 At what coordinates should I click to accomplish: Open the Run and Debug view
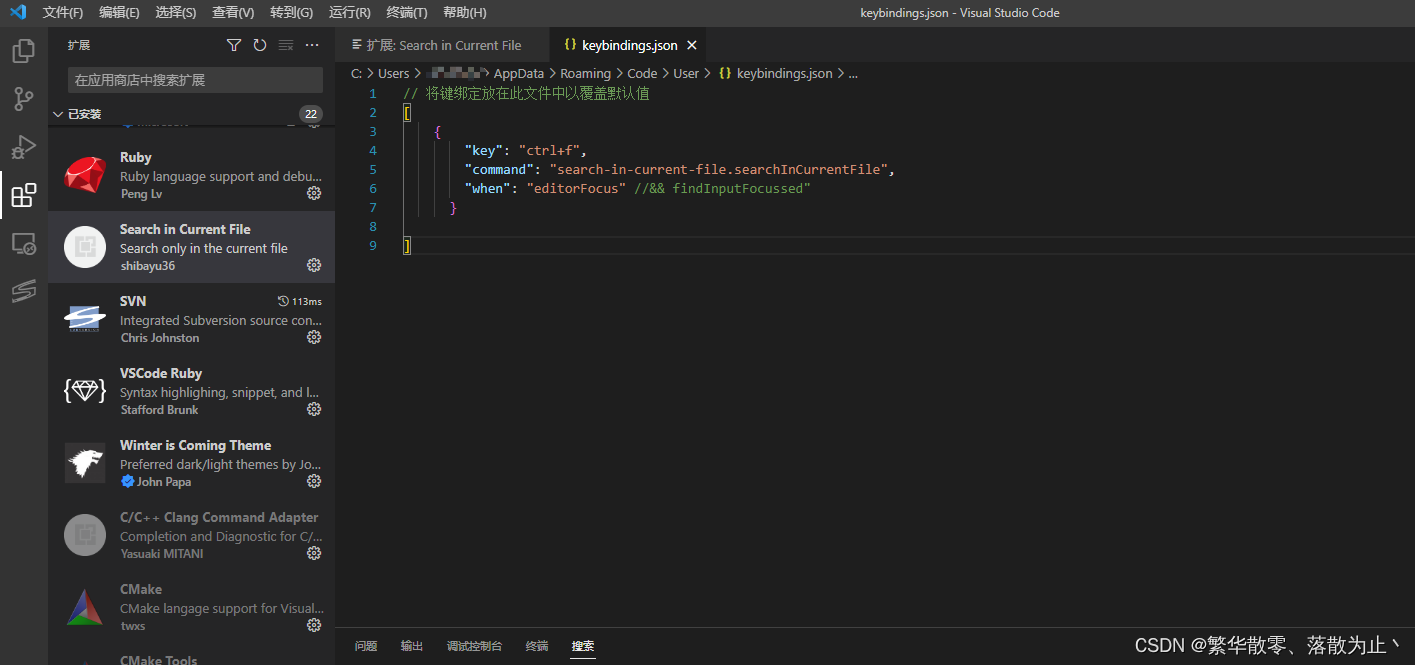[24, 147]
